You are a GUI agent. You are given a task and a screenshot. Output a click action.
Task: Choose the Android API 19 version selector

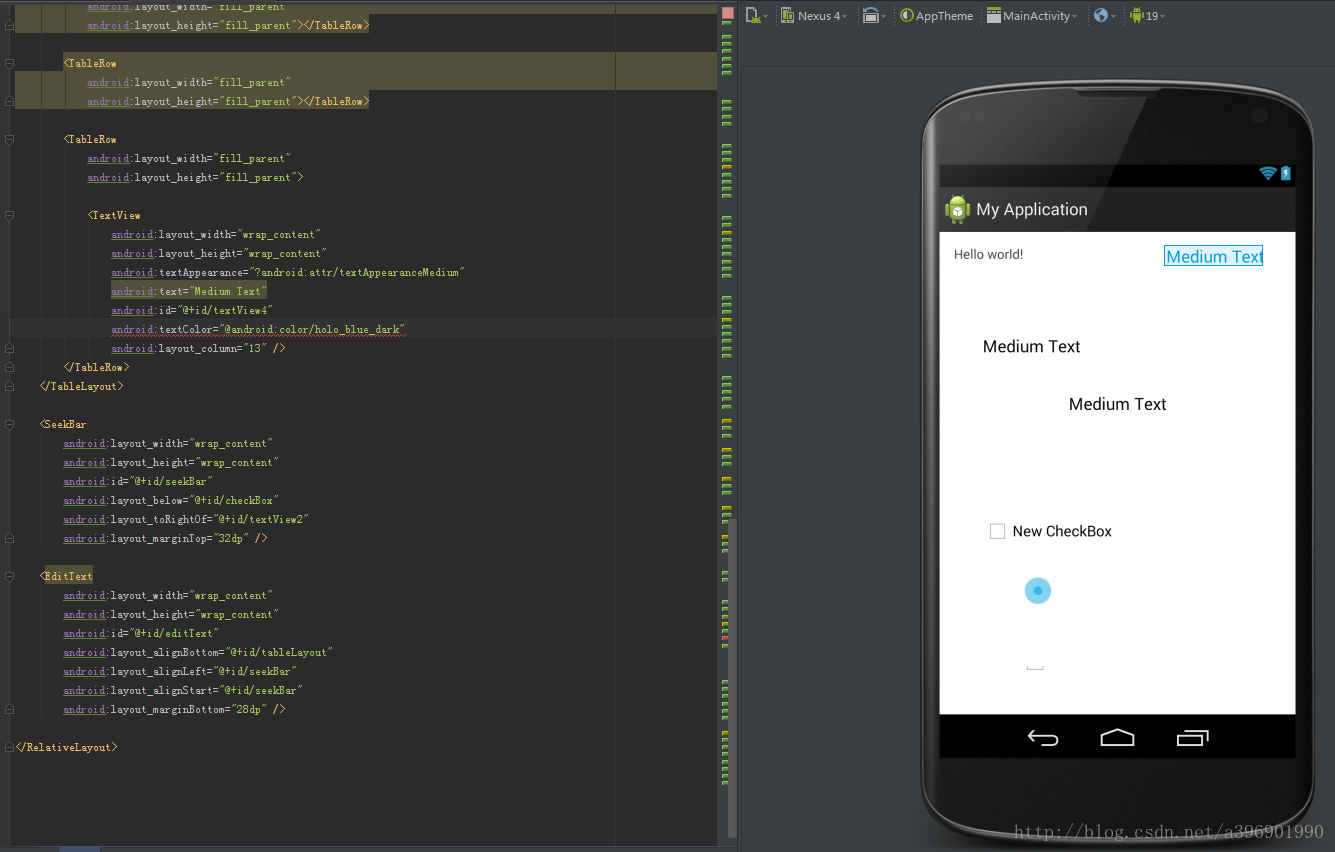click(x=1146, y=15)
